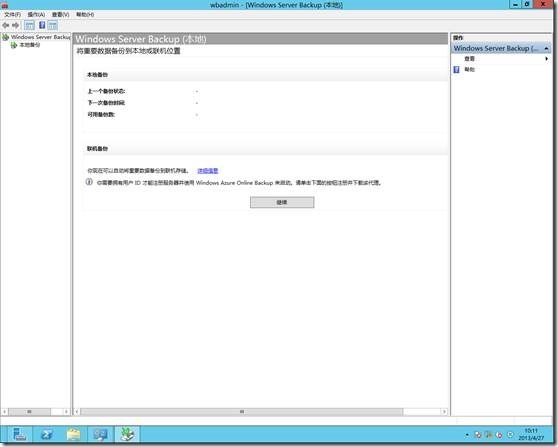
Task: Click the blue Help icon in the toolbar
Action: pyautogui.click(x=42, y=25)
